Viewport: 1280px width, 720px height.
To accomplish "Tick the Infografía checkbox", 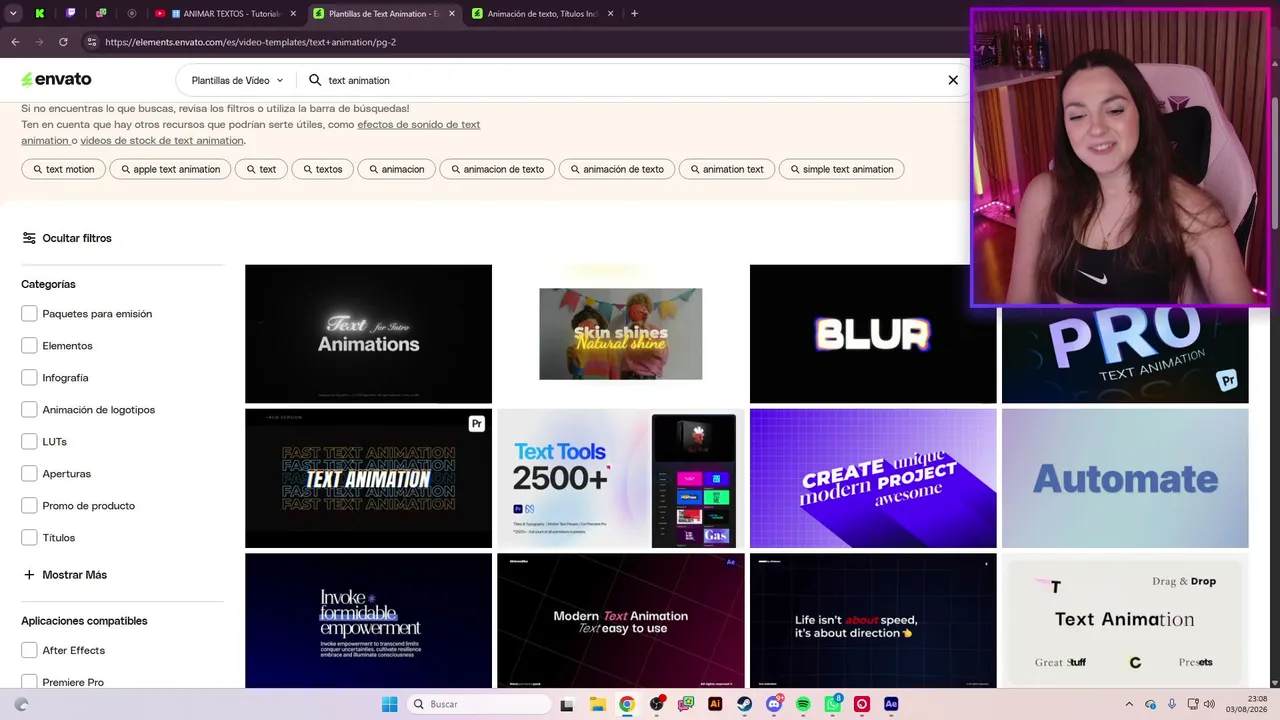I will 29,378.
